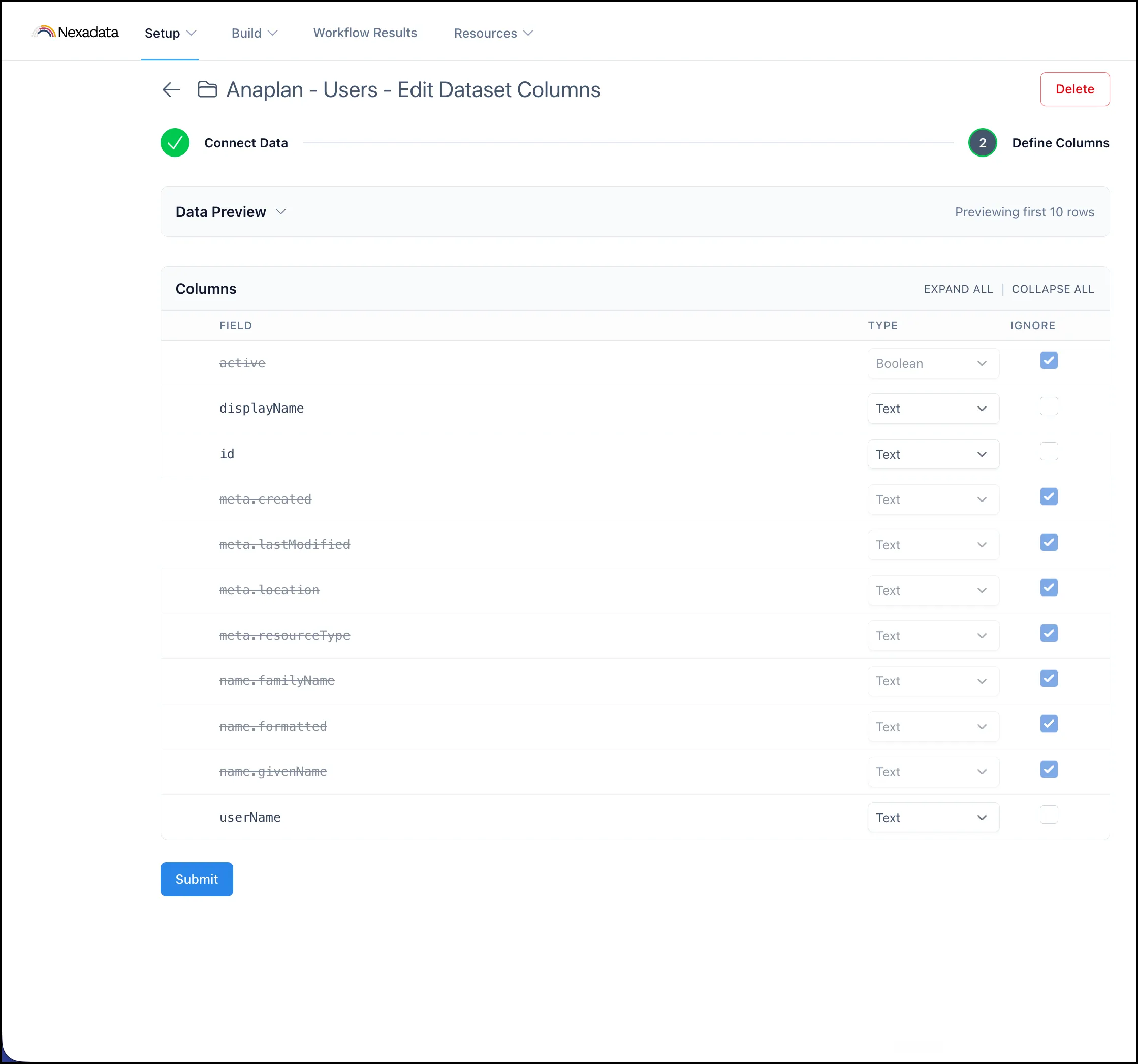Click the chevron next to Setup
This screenshot has width=1138, height=1064.
pos(192,33)
